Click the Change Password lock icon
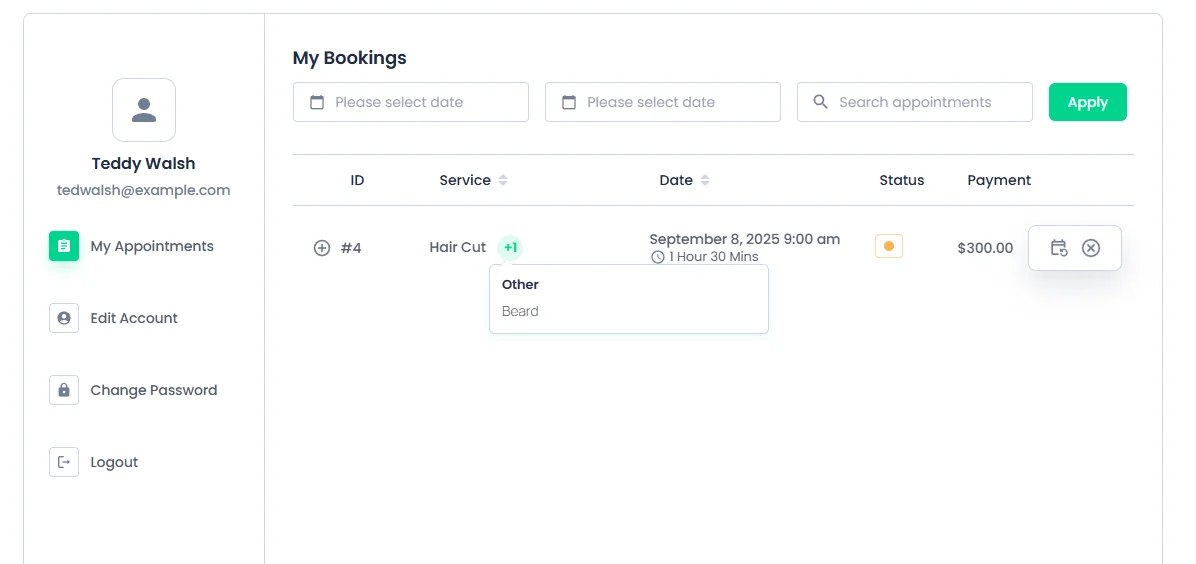 64,390
